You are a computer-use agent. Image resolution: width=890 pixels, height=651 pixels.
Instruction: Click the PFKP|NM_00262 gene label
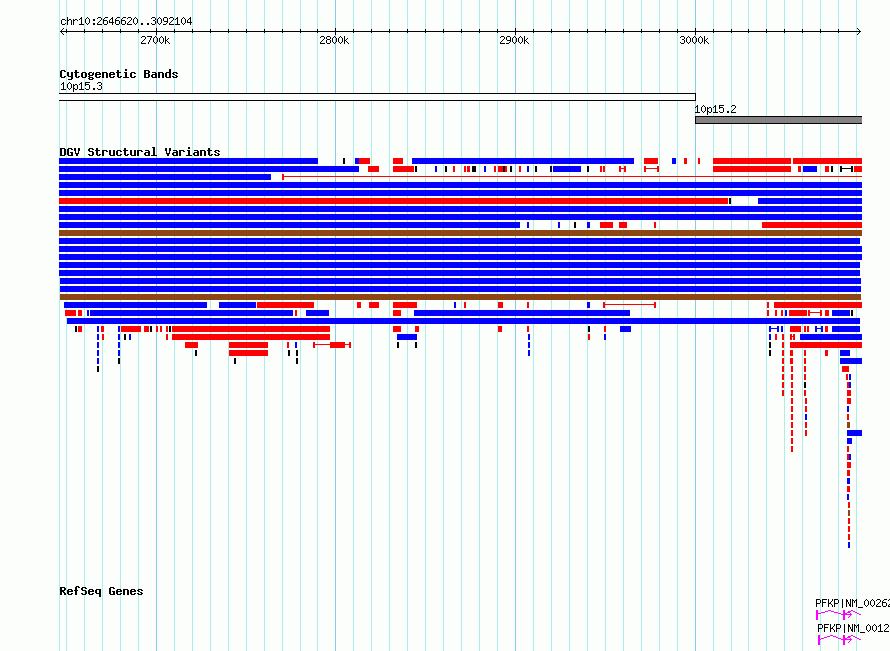coord(852,603)
